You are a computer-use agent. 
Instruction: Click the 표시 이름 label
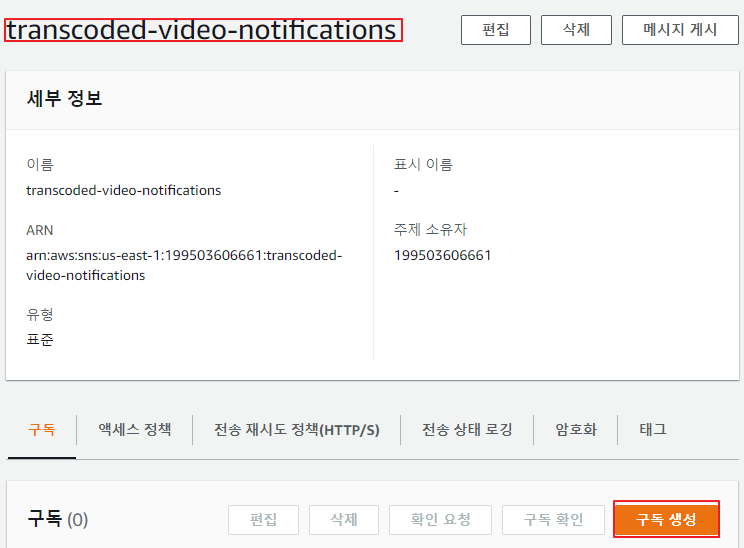423,164
